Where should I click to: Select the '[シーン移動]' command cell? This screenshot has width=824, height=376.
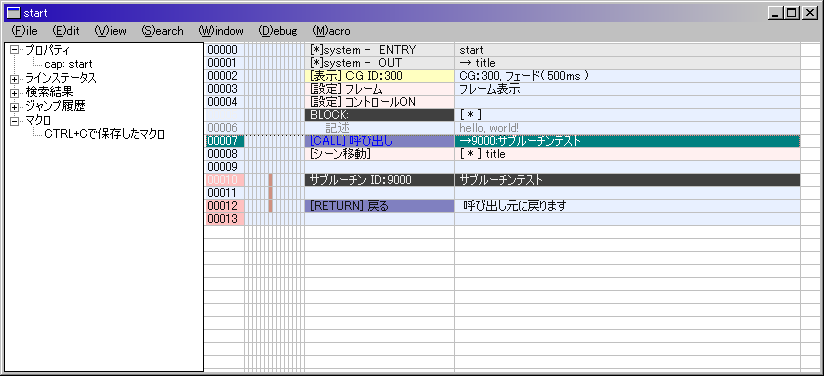pyautogui.click(x=379, y=154)
